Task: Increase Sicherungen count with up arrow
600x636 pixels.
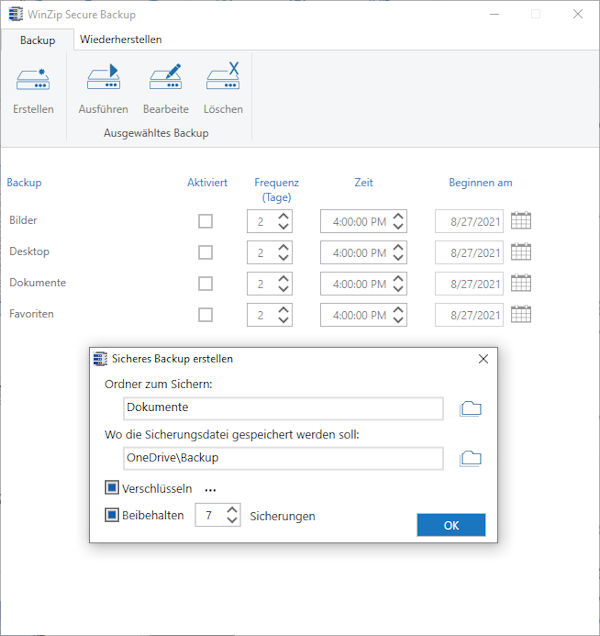Action: click(232, 510)
